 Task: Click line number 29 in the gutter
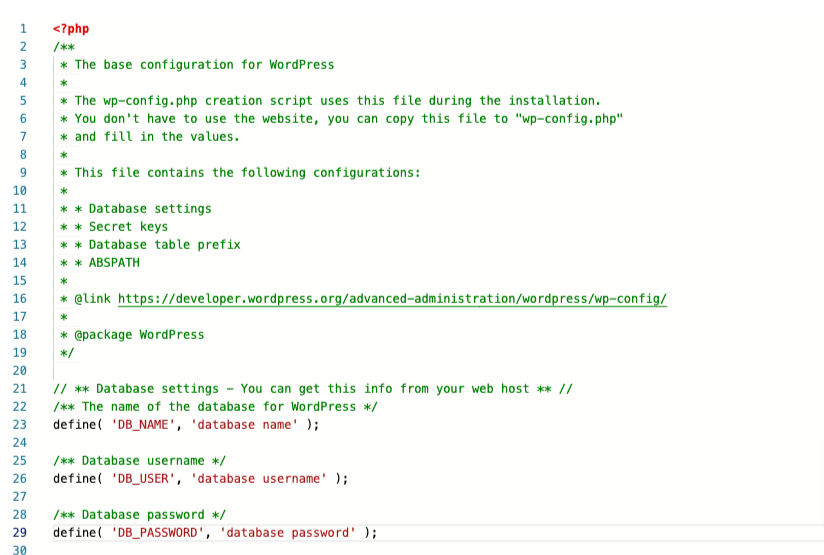click(20, 533)
